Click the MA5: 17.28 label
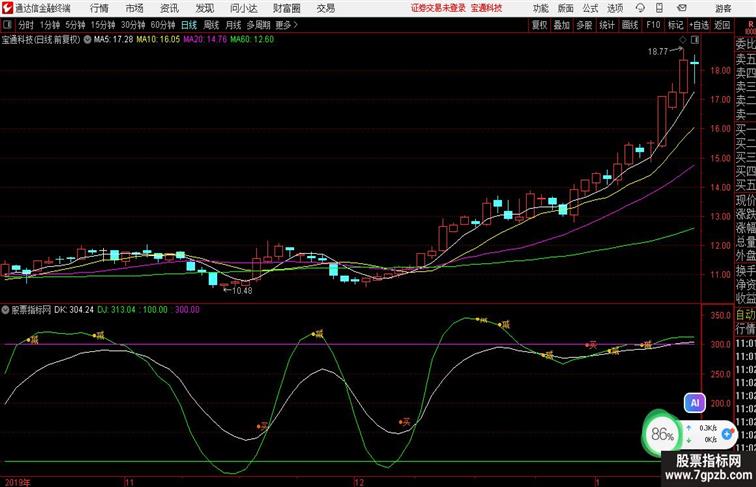Screen dimensions: 756x487 coord(113,40)
